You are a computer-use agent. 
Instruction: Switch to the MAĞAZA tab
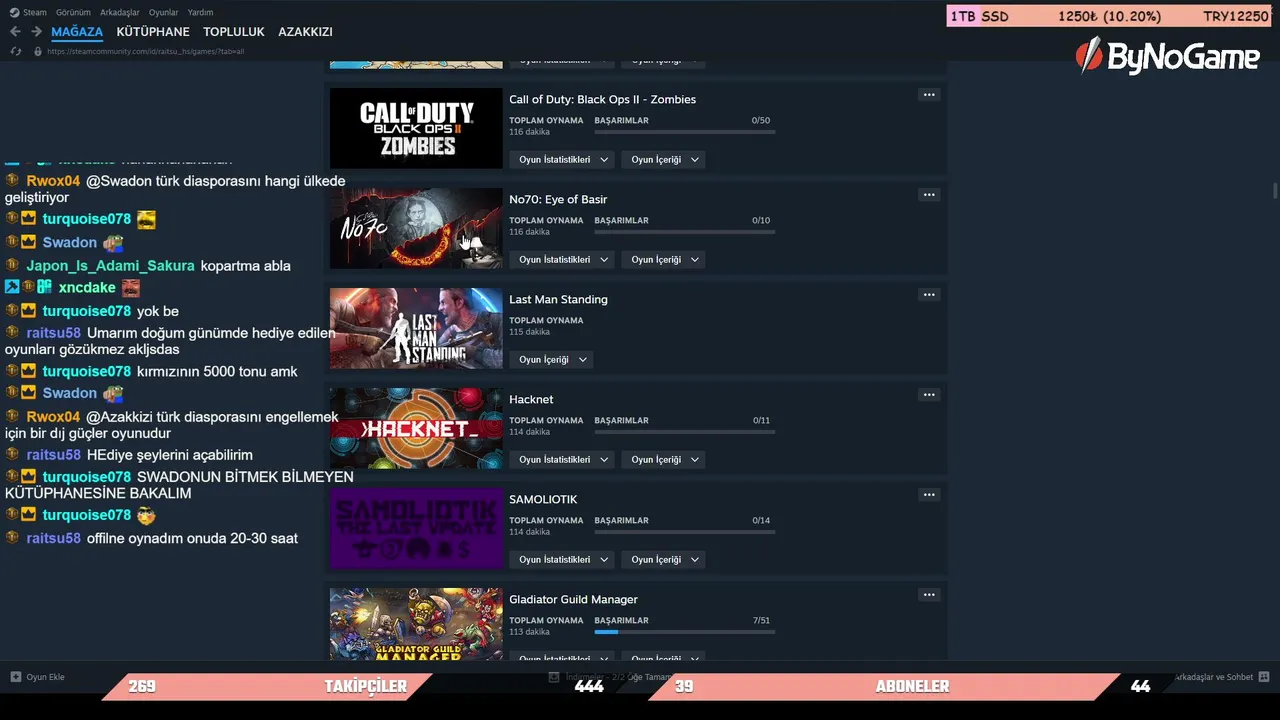pos(77,32)
